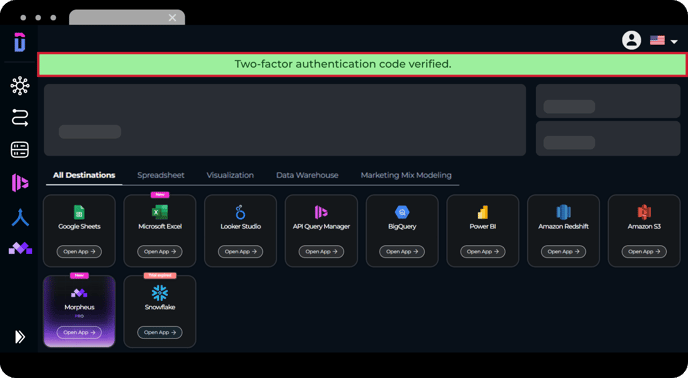Open the data storage sidebar icon
Image resolution: width=688 pixels, height=378 pixels.
coord(20,150)
